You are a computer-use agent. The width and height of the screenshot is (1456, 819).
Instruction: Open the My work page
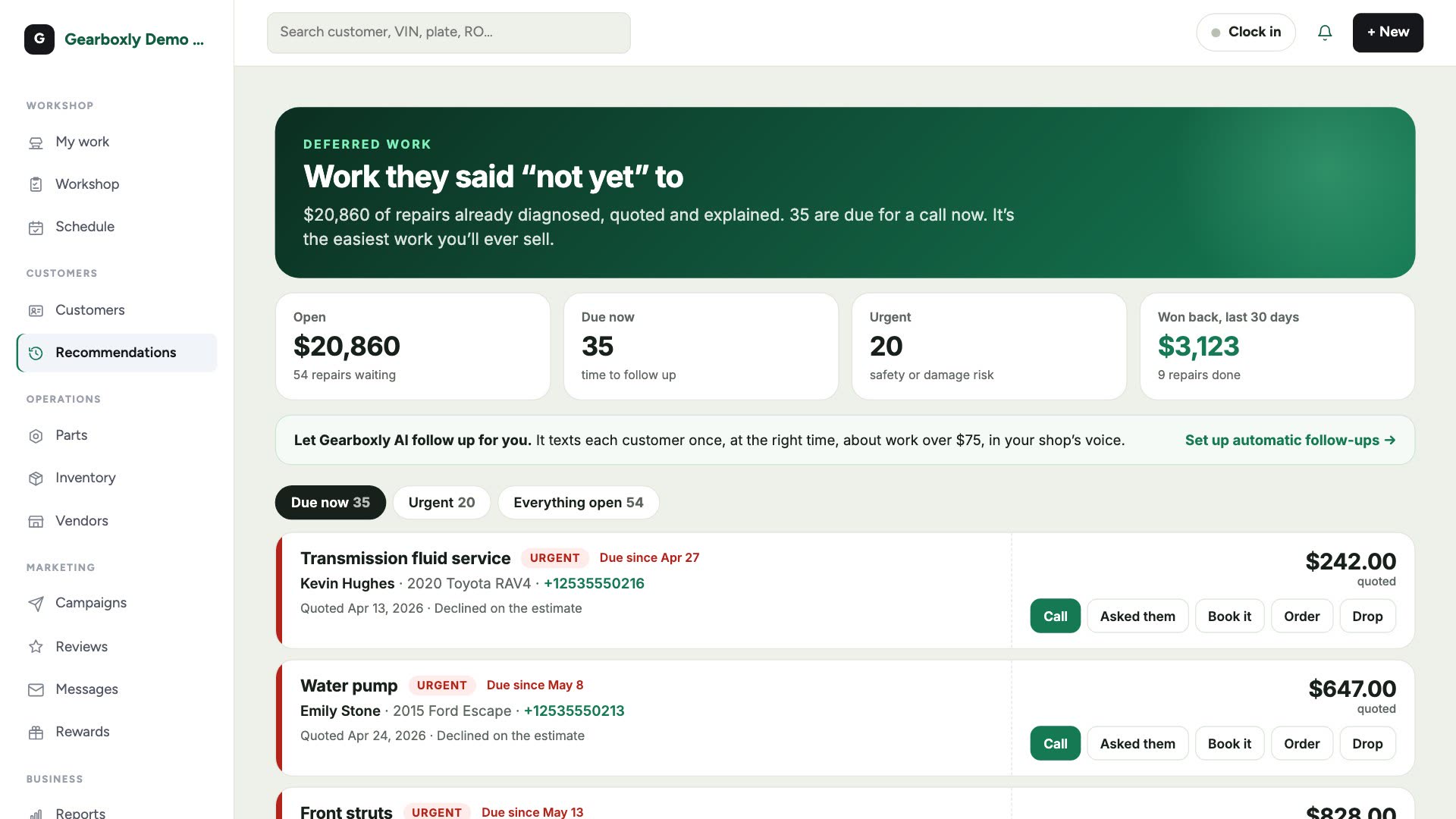[117, 142]
